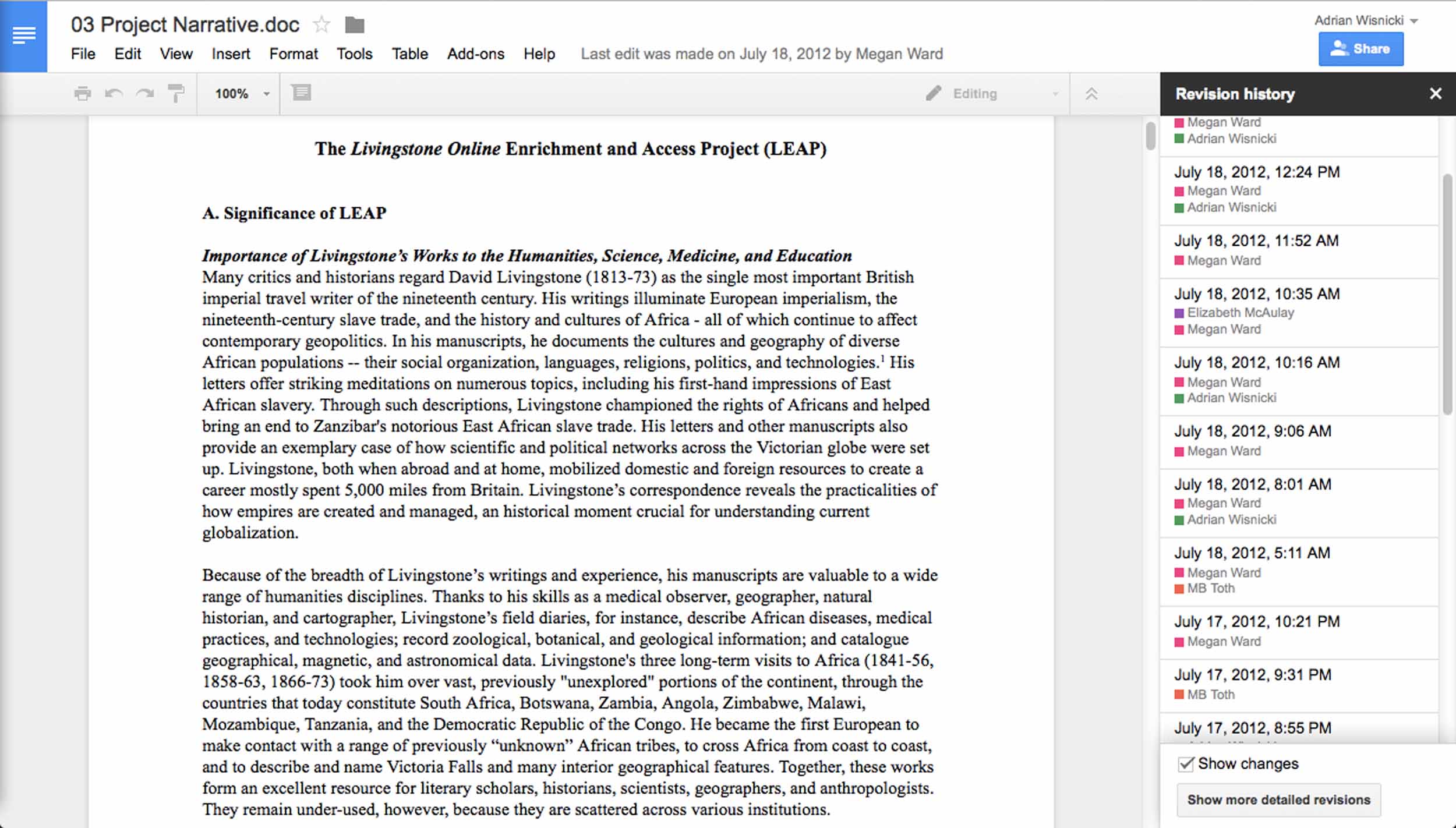Click the blue Share button

coord(1360,49)
